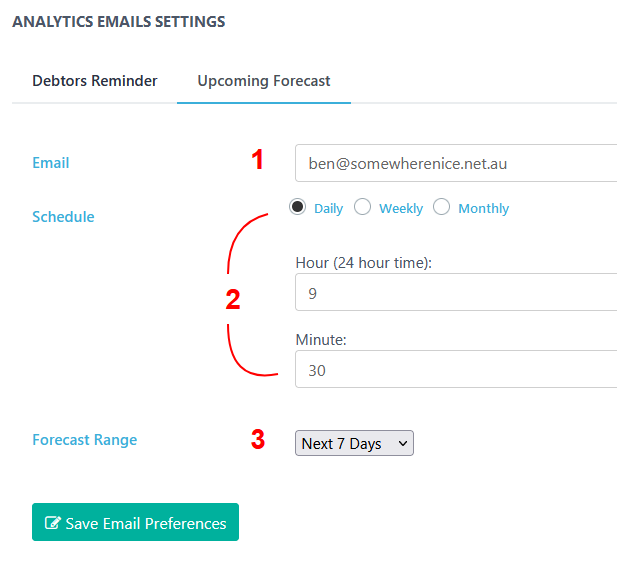Click the Weekly label text
The image size is (617, 580).
click(x=401, y=208)
